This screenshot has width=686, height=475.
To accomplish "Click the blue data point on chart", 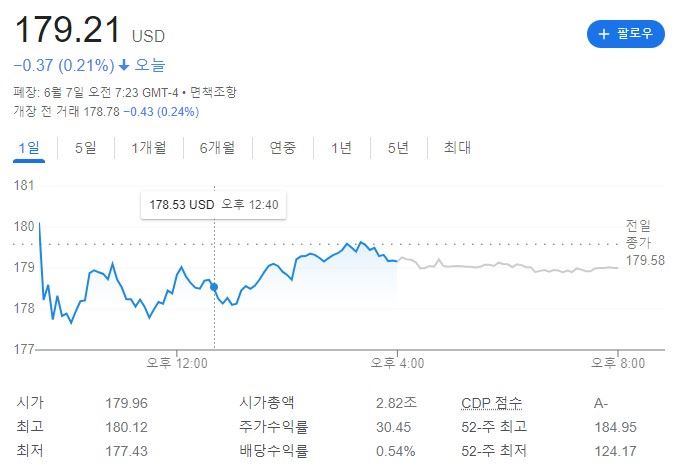I will coord(214,287).
